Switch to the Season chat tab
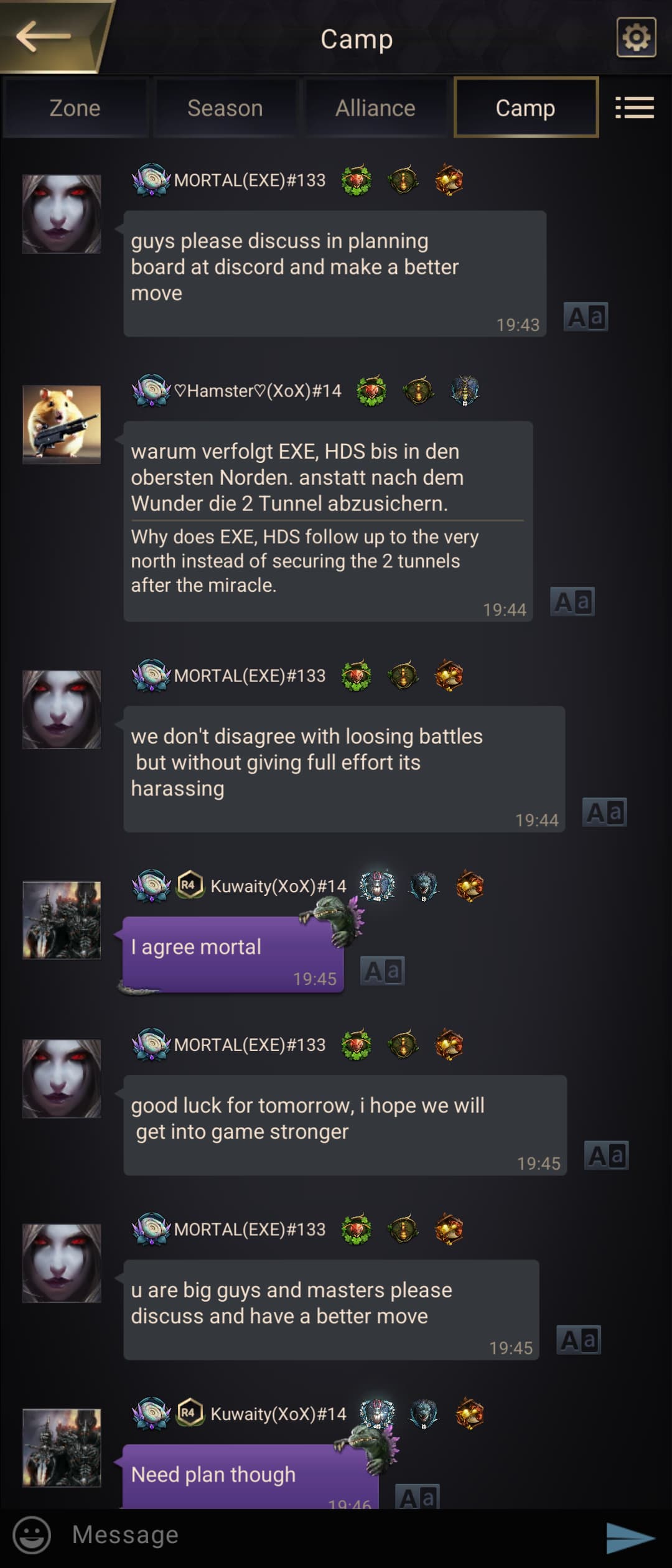The image size is (672, 1568). [x=225, y=108]
